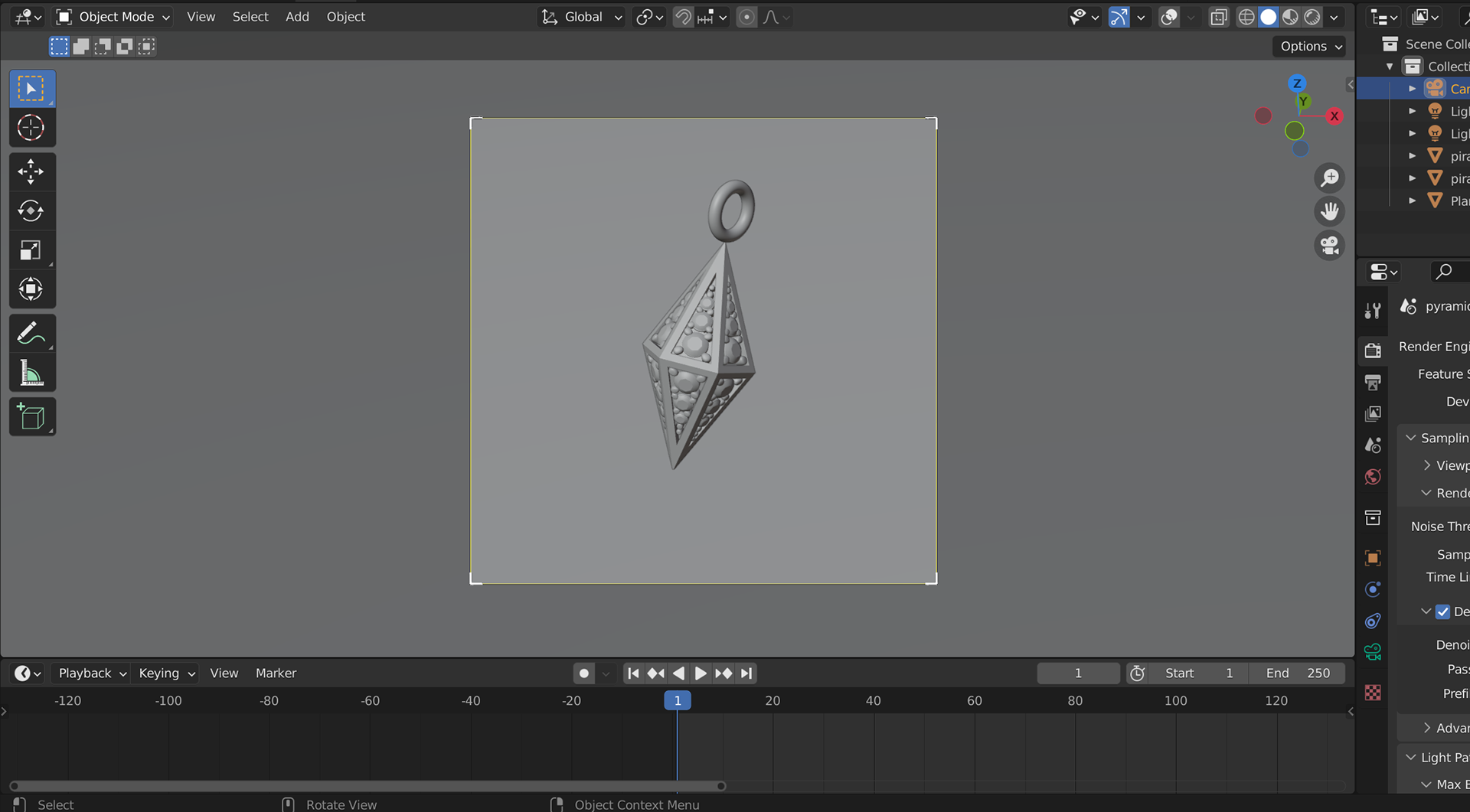This screenshot has height=812, width=1470.
Task: Click the pan view hand button
Action: (1330, 211)
